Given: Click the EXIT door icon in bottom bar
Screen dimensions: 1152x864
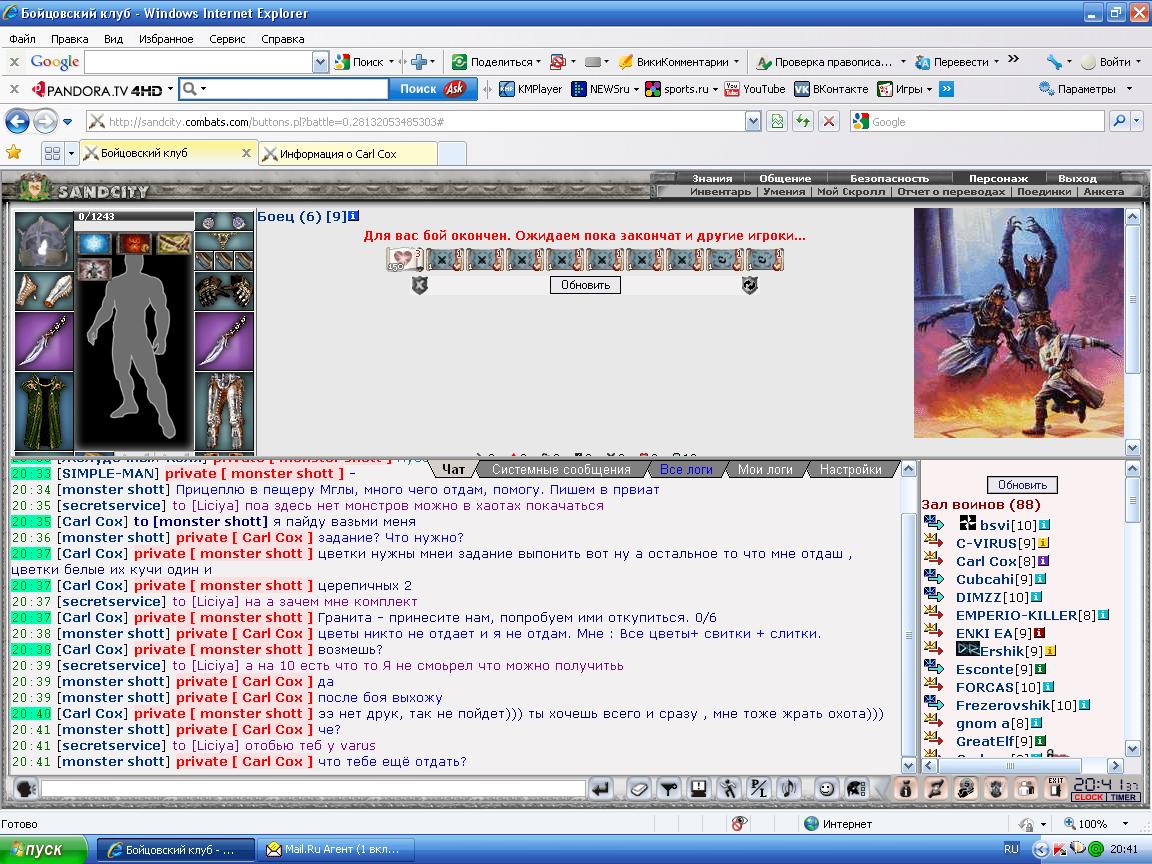Looking at the screenshot, I should coord(1056,789).
